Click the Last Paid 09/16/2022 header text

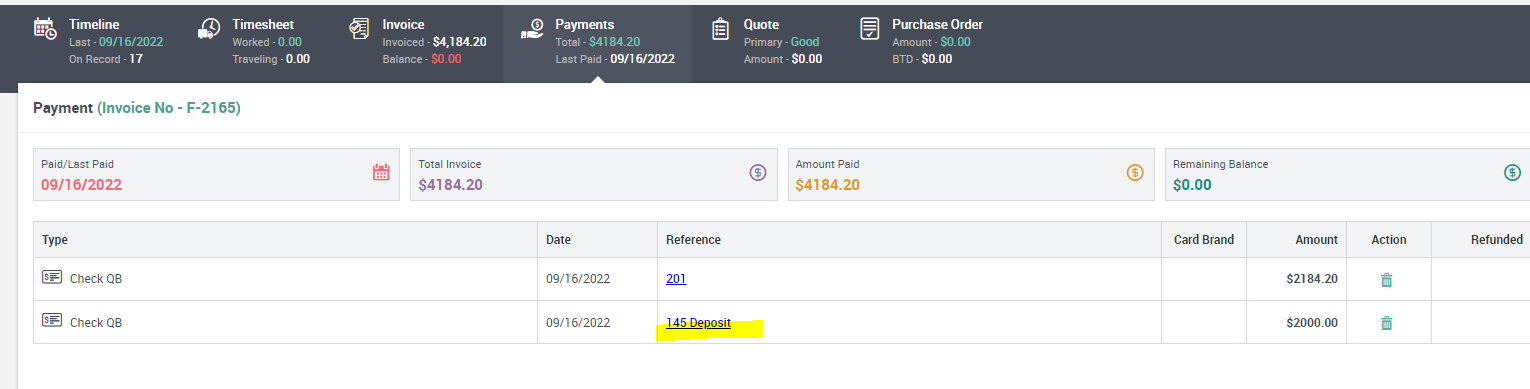point(615,59)
